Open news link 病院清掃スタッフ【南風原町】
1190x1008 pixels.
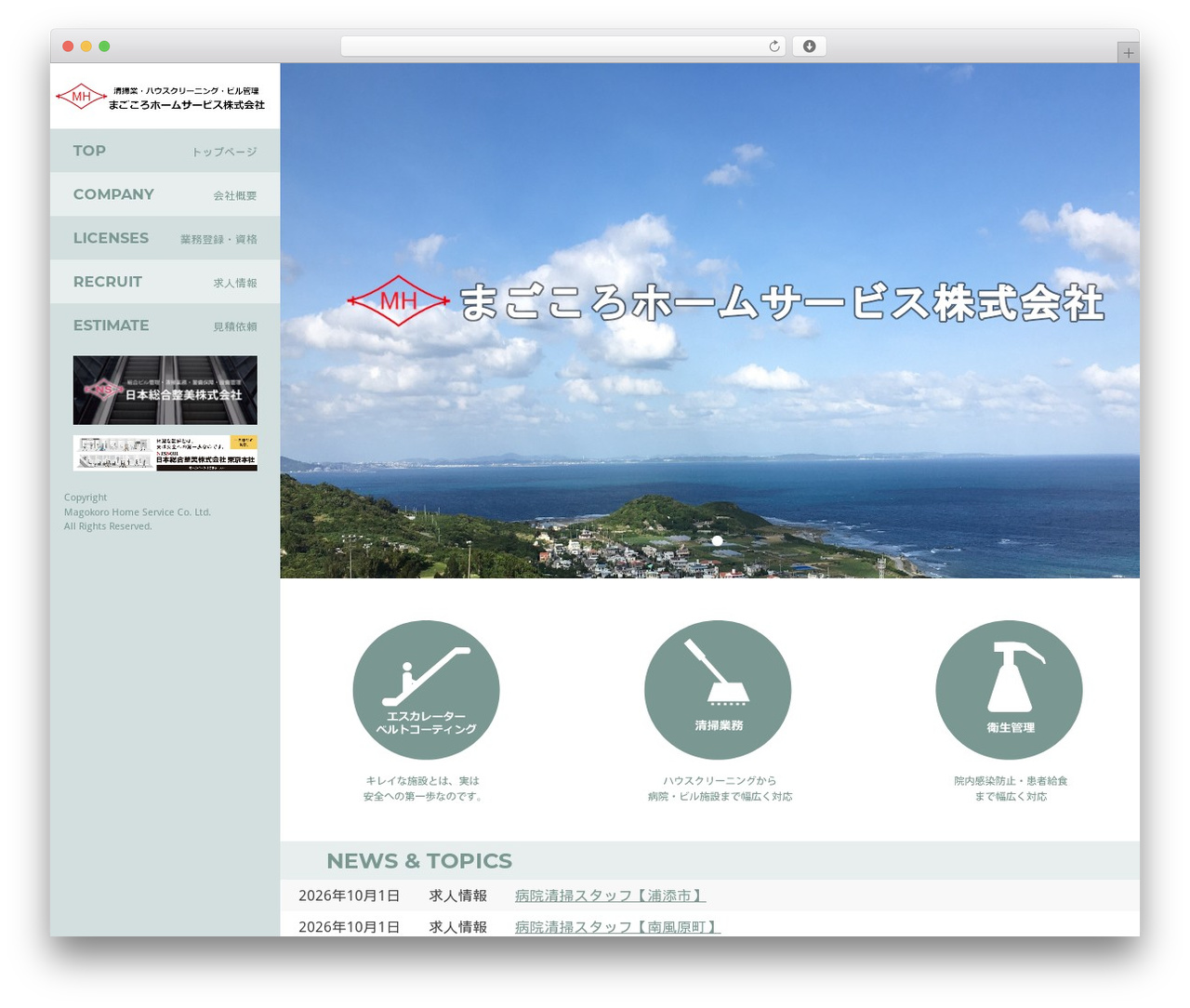tap(617, 927)
